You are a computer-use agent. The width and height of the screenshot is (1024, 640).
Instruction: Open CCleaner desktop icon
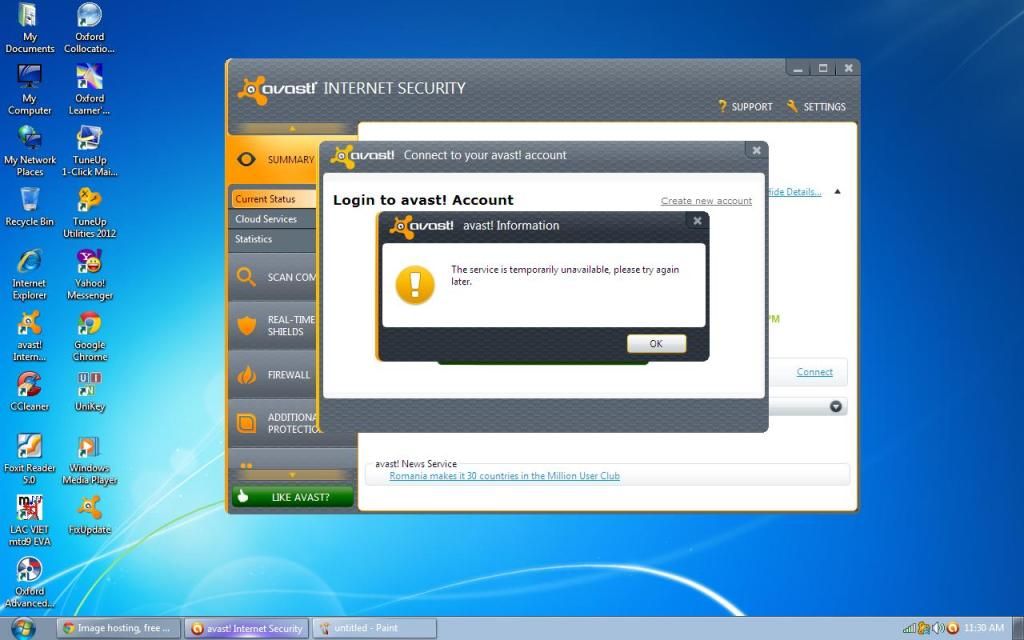point(29,392)
